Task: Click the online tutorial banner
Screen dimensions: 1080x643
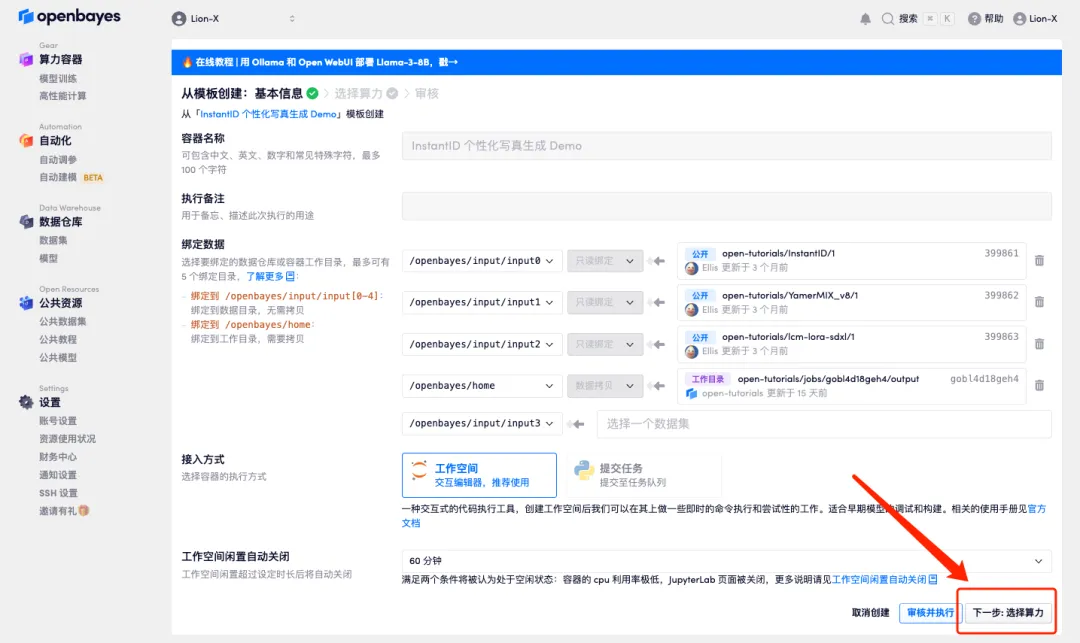Action: click(x=616, y=62)
